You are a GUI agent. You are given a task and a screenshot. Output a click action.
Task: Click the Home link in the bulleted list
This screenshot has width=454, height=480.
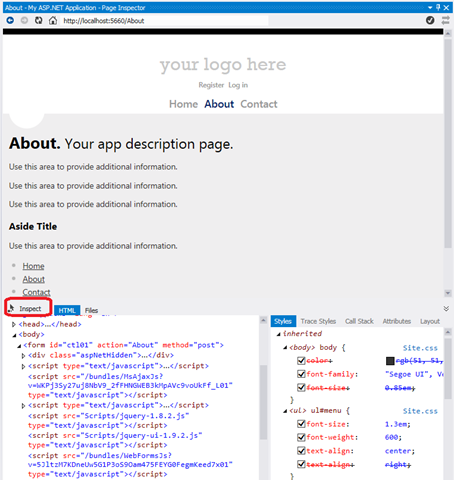tap(33, 266)
